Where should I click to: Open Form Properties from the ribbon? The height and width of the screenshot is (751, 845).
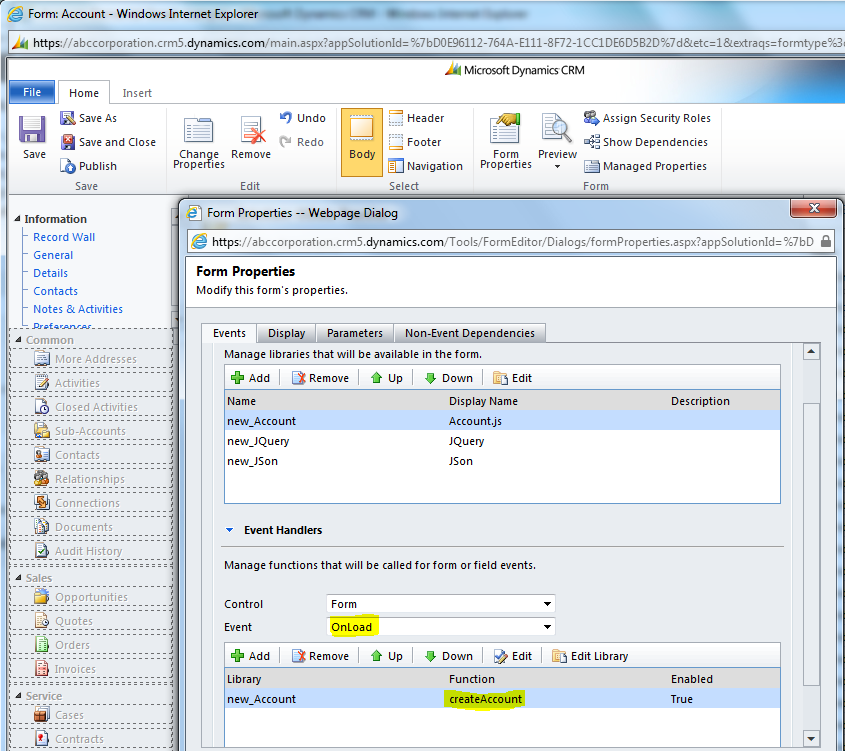tap(506, 132)
